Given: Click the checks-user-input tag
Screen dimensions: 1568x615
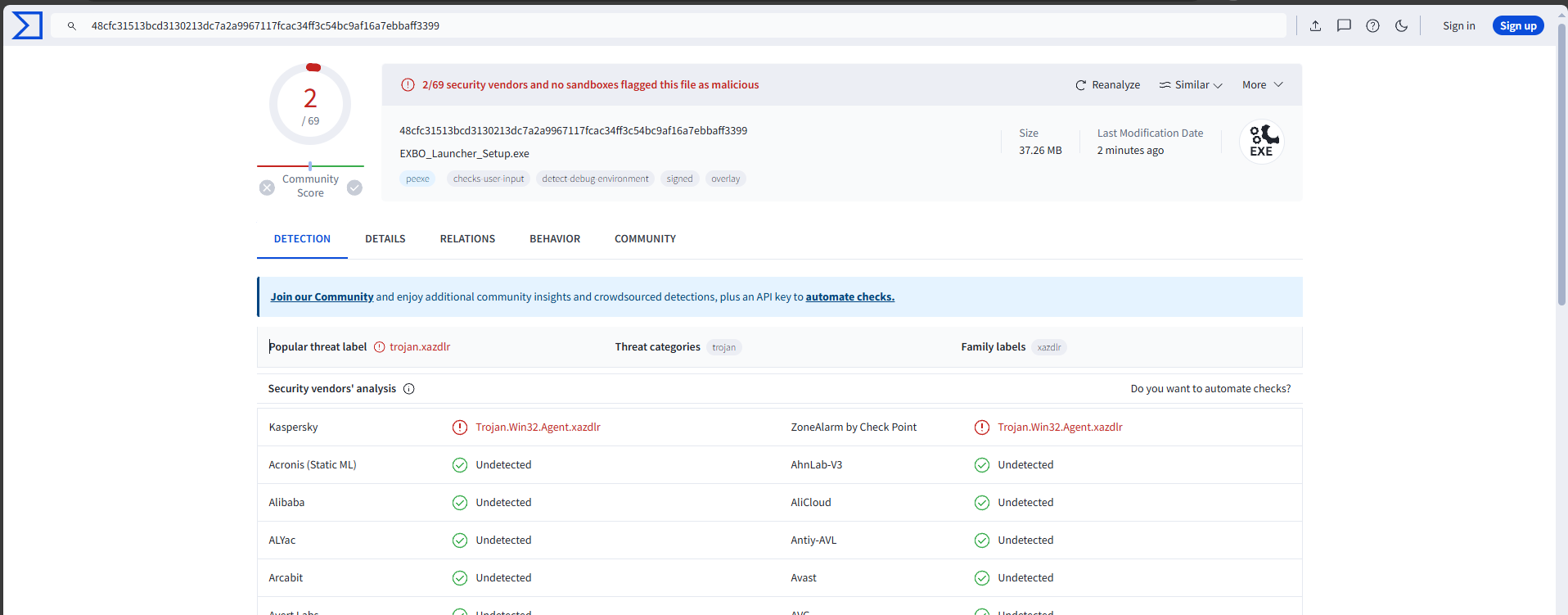Looking at the screenshot, I should point(489,179).
